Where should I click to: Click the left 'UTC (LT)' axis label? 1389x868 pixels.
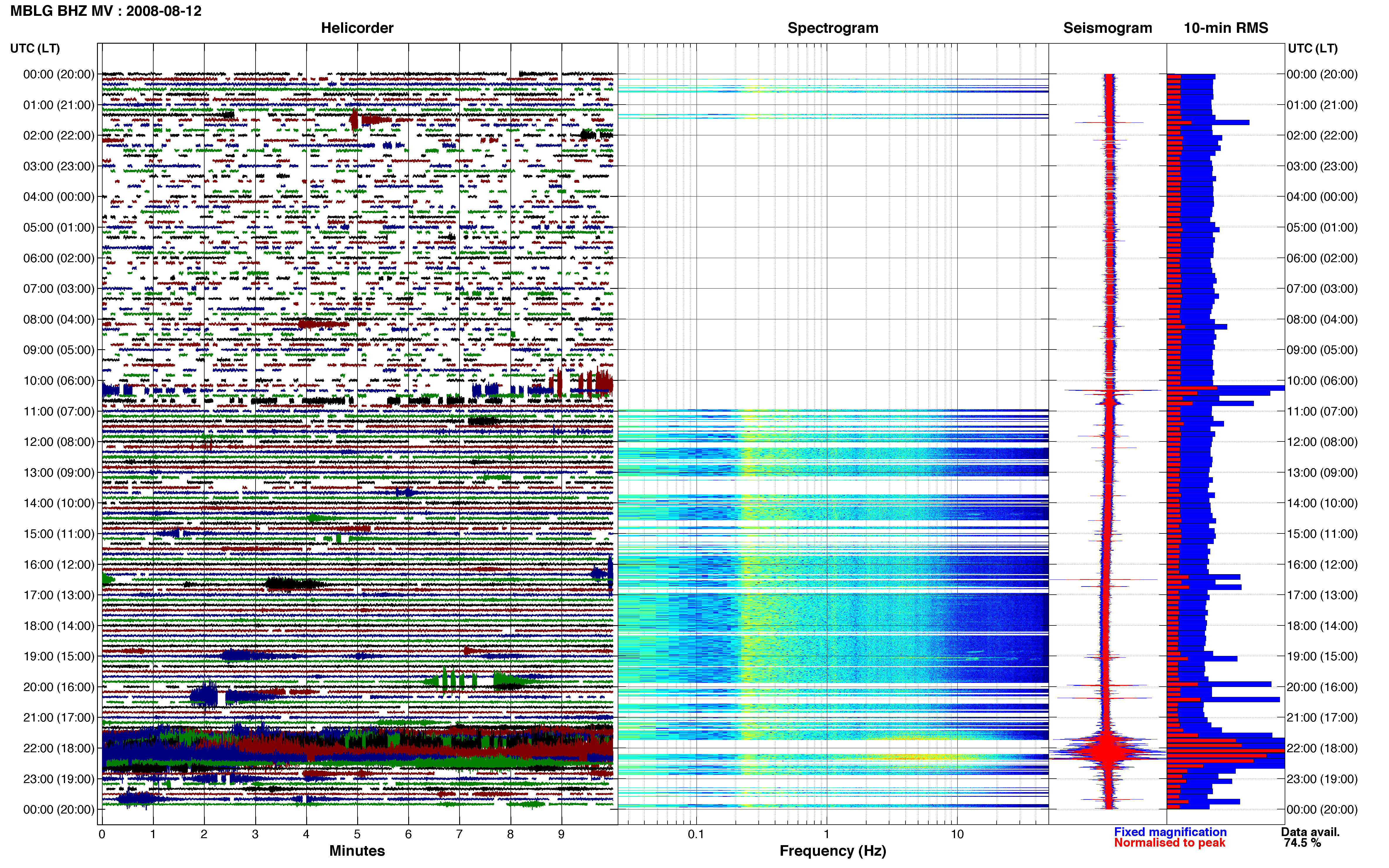(x=35, y=48)
